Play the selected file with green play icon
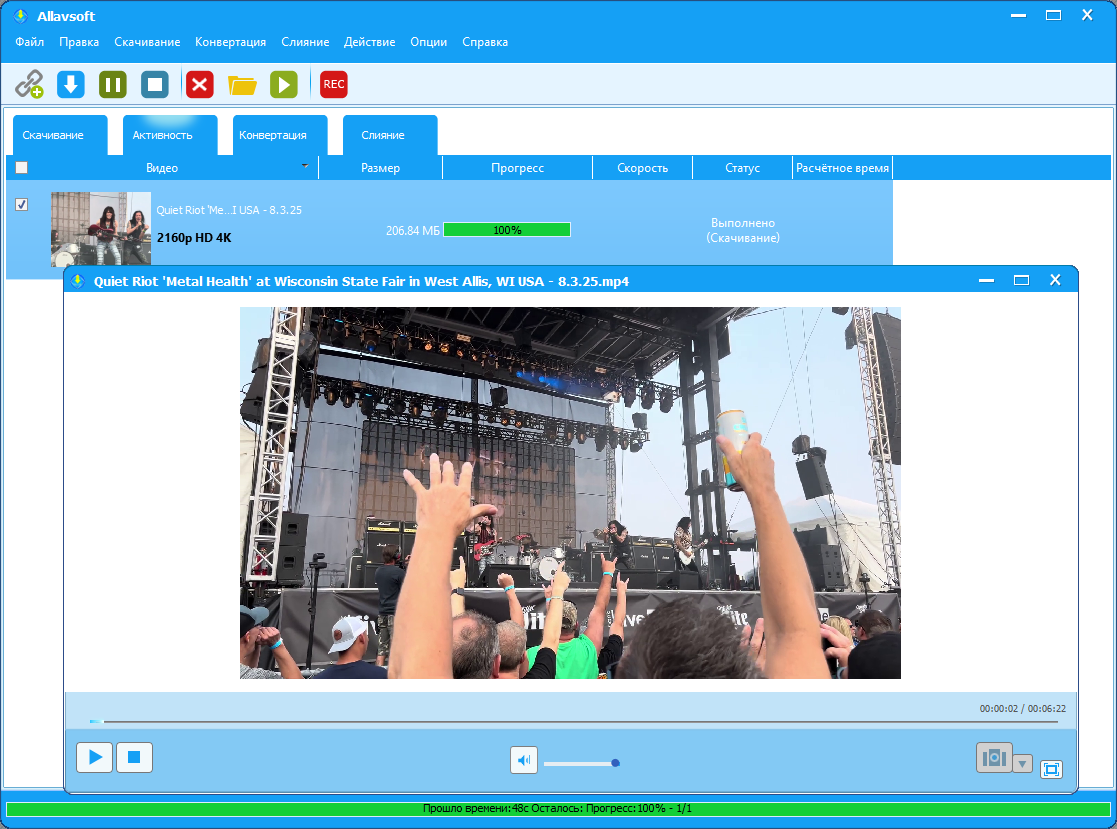The height and width of the screenshot is (829, 1117). click(x=284, y=84)
